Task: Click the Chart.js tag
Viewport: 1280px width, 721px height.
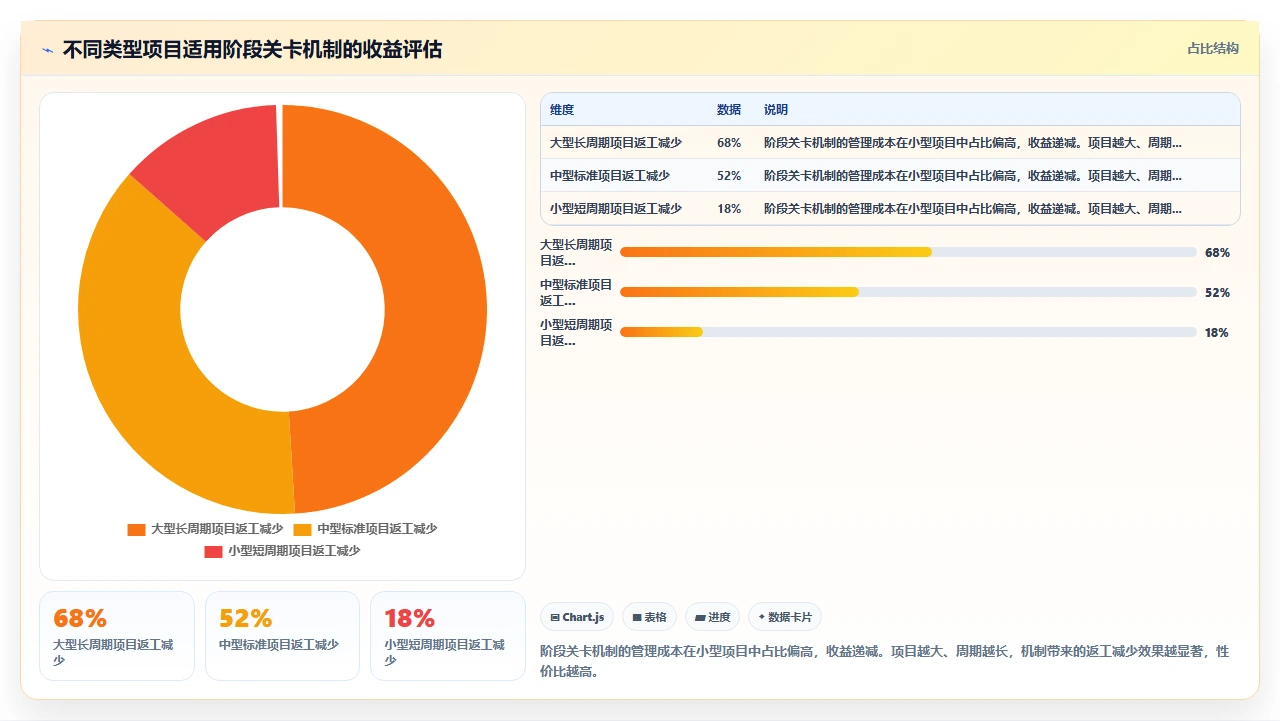Action: [x=577, y=617]
